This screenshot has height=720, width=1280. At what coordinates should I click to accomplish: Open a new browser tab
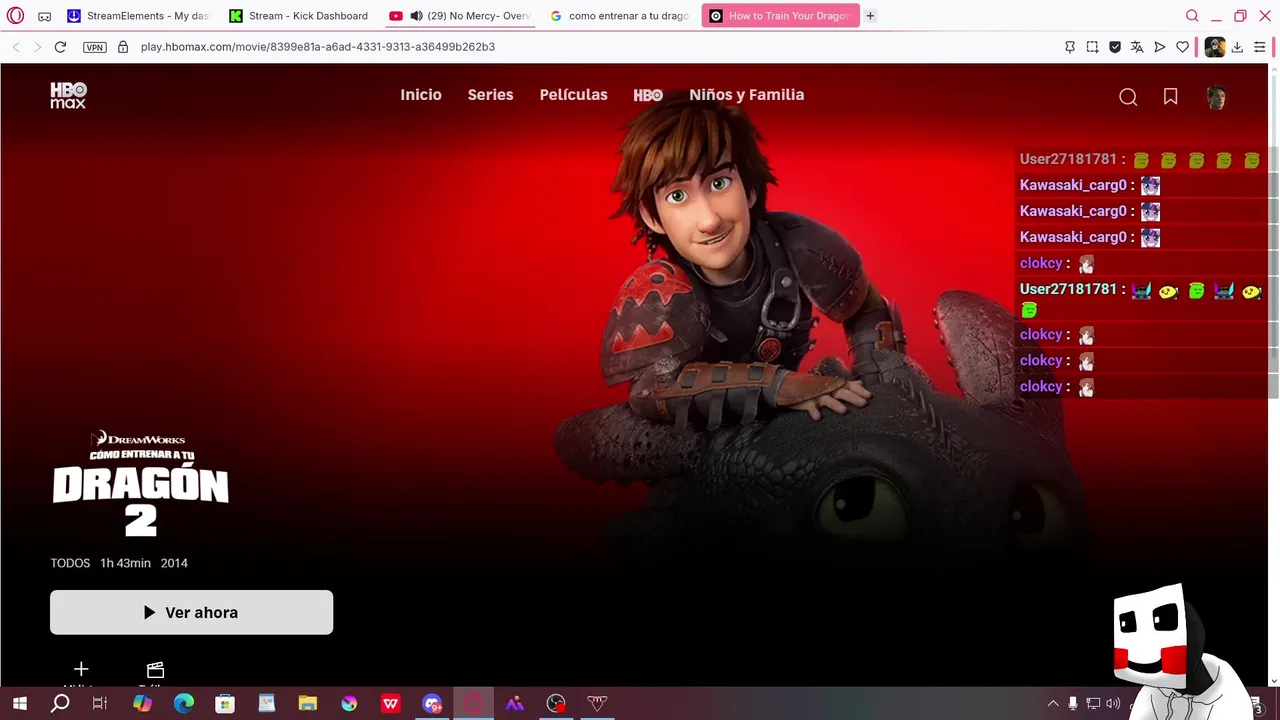click(x=870, y=16)
